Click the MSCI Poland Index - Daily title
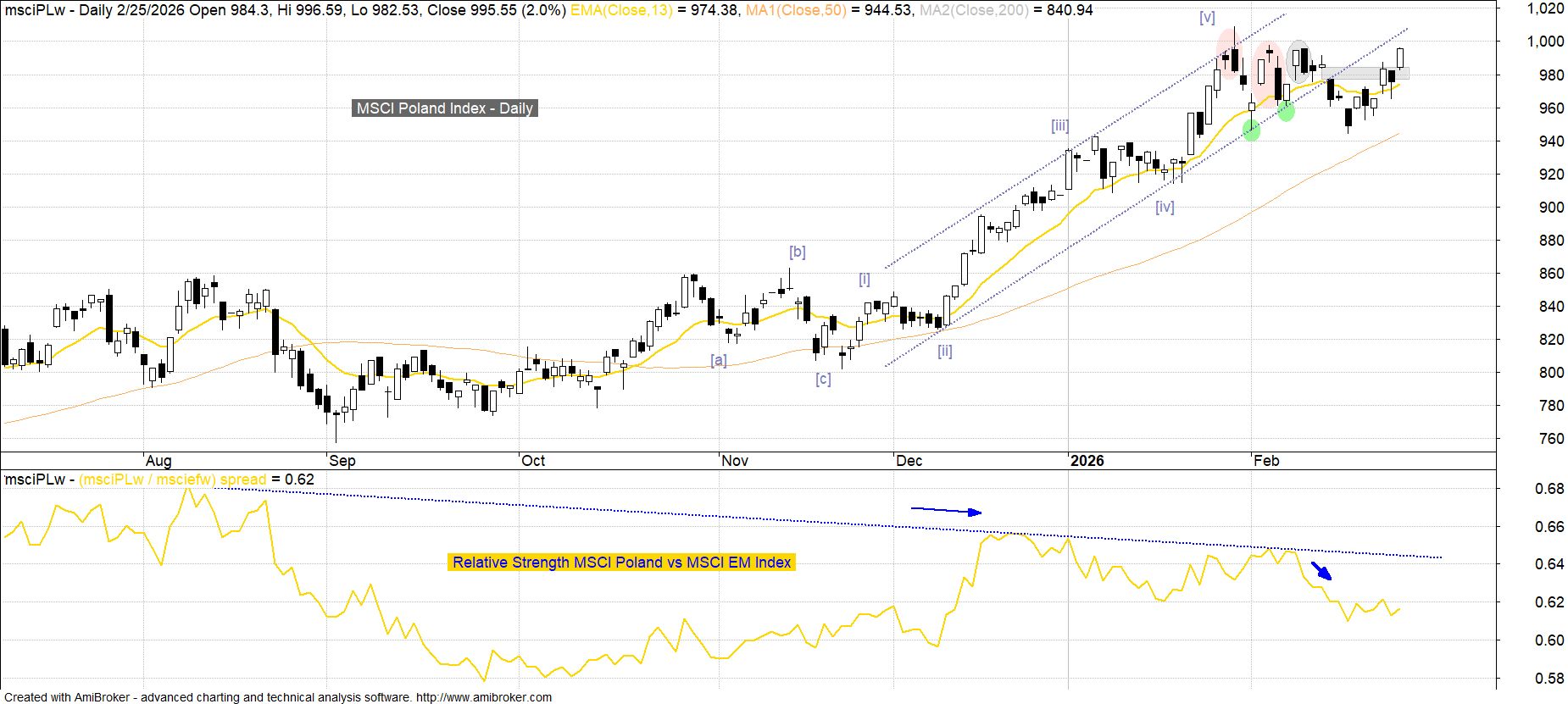Viewport: 1568px width, 704px height. 444,108
